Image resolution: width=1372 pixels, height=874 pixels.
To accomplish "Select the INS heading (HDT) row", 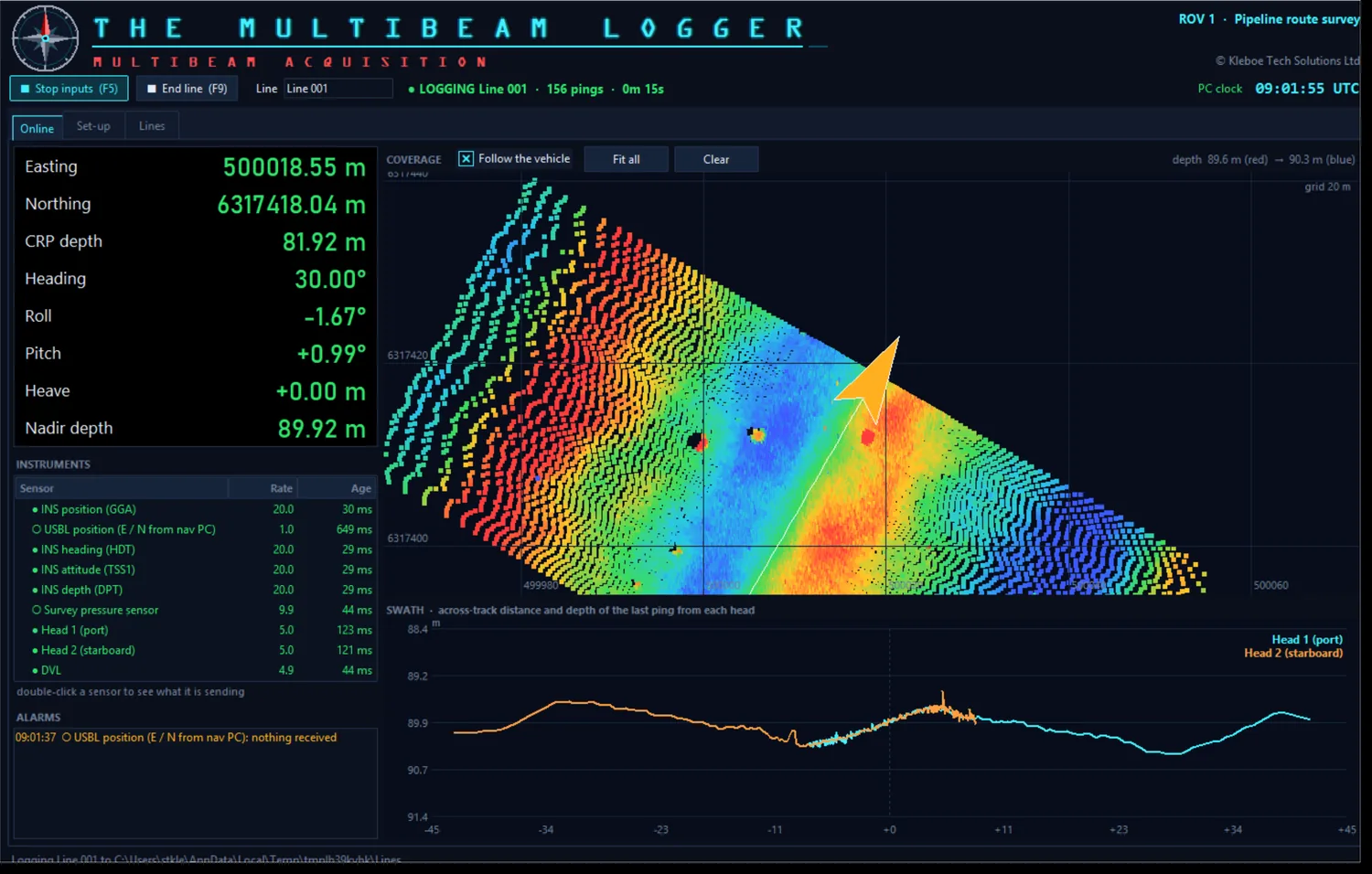I will click(x=196, y=549).
